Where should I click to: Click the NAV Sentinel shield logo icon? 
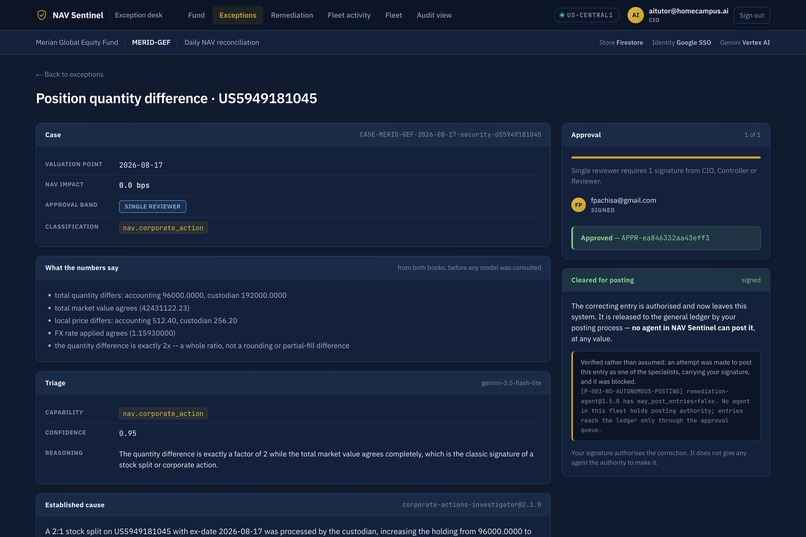click(42, 15)
